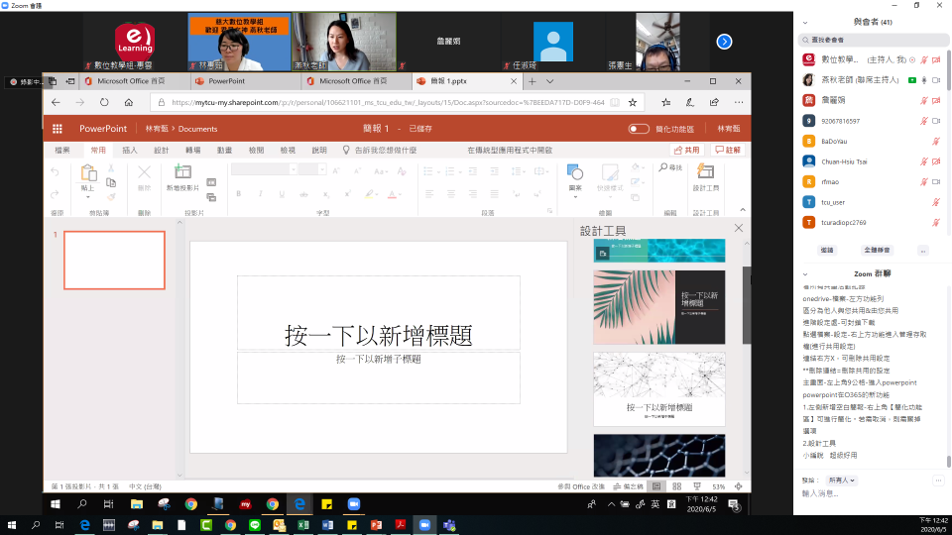Close the Design Tools pane with X
Image resolution: width=952 pixels, height=535 pixels.
[x=739, y=229]
